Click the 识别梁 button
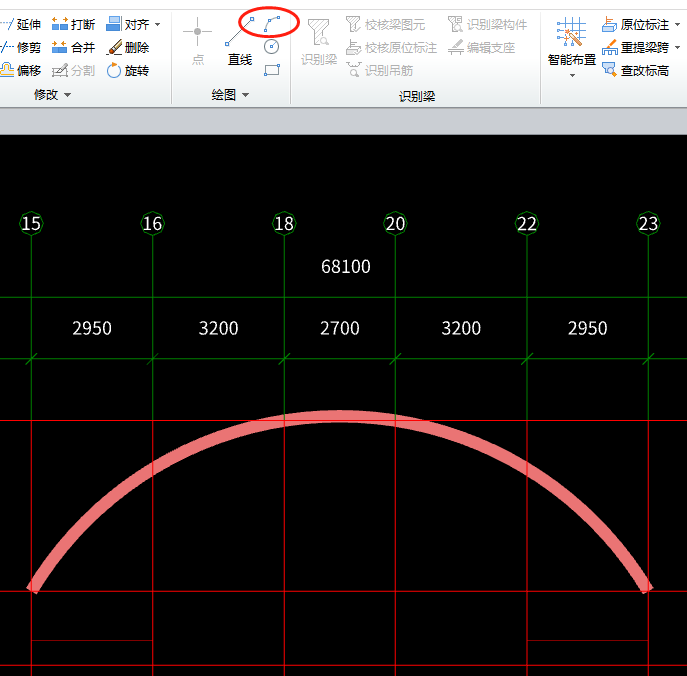This screenshot has width=687, height=676. (x=319, y=42)
